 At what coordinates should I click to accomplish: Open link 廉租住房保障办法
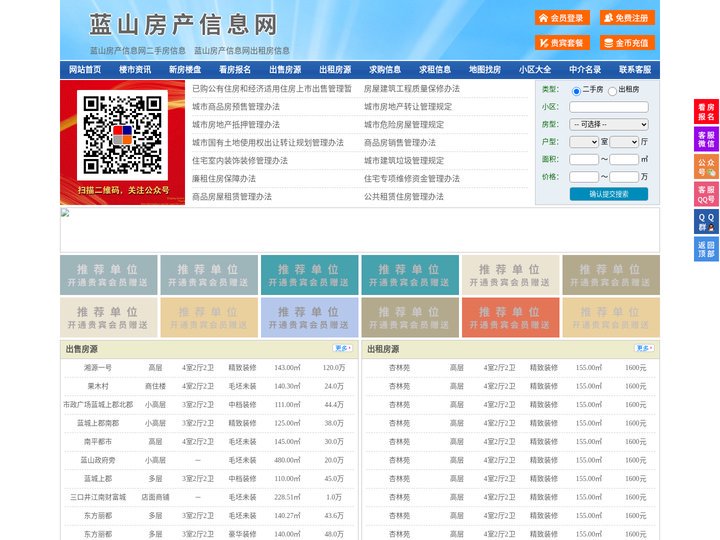pos(224,179)
